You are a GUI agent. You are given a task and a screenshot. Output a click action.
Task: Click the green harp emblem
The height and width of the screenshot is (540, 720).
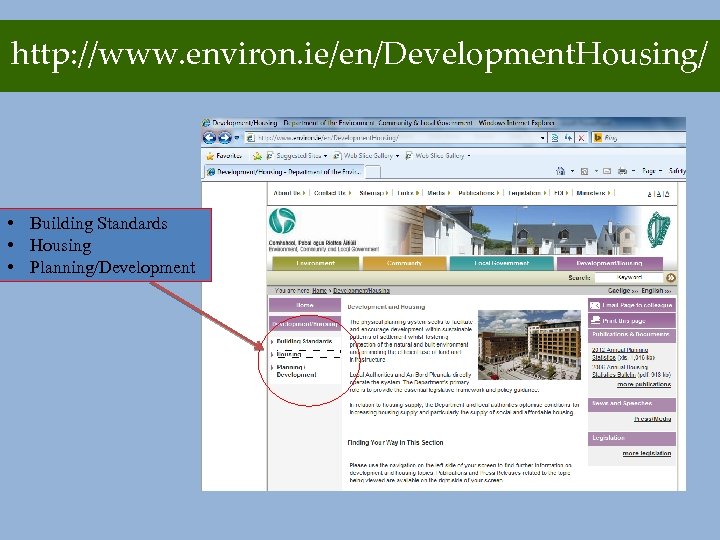click(x=659, y=230)
